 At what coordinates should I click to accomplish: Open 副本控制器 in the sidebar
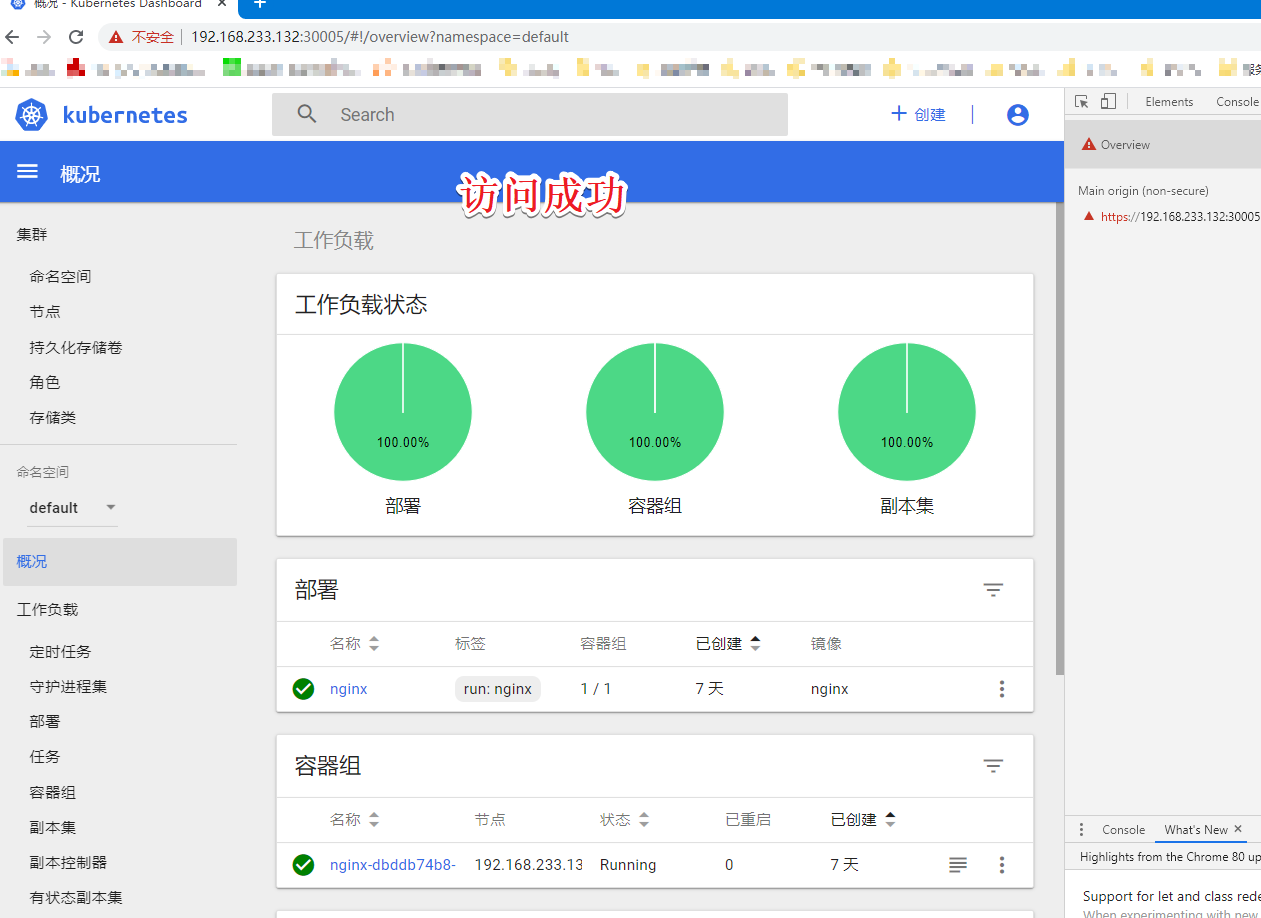click(x=68, y=863)
